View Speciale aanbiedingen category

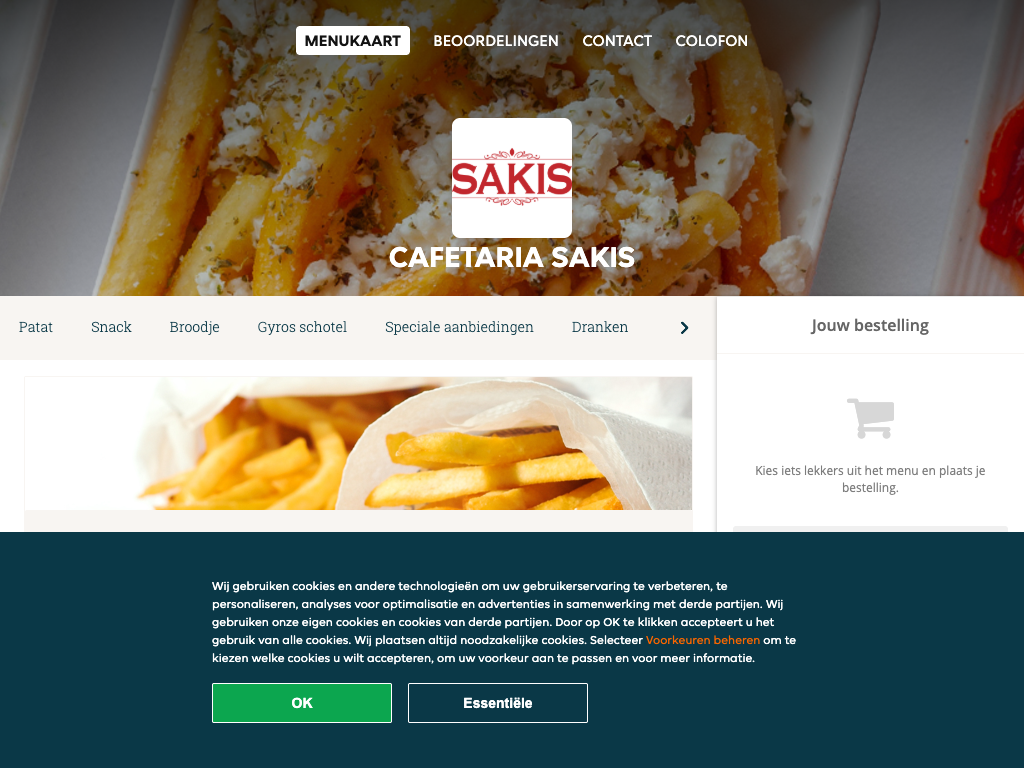tap(459, 327)
